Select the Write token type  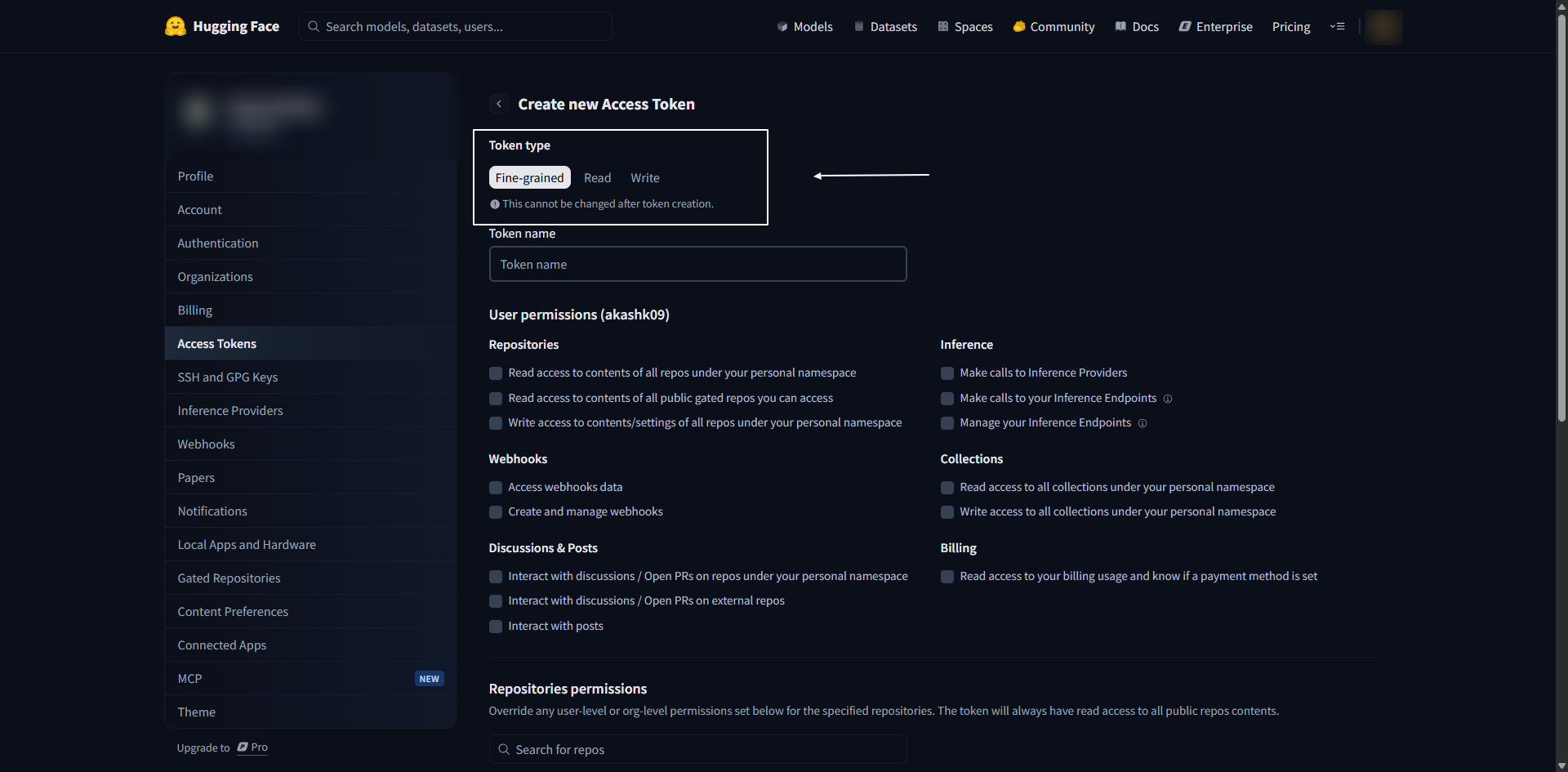click(645, 177)
